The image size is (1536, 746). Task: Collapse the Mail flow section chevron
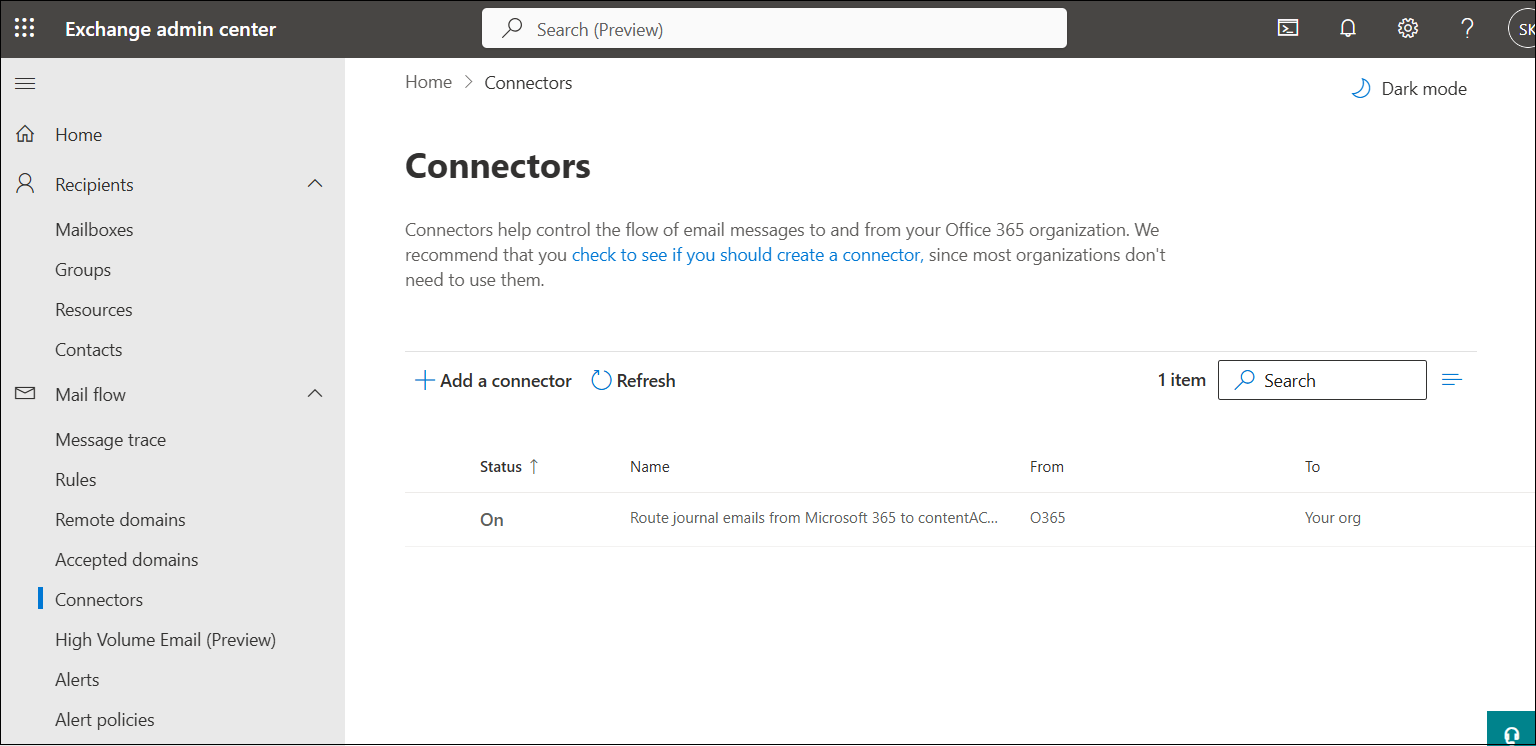pos(315,394)
